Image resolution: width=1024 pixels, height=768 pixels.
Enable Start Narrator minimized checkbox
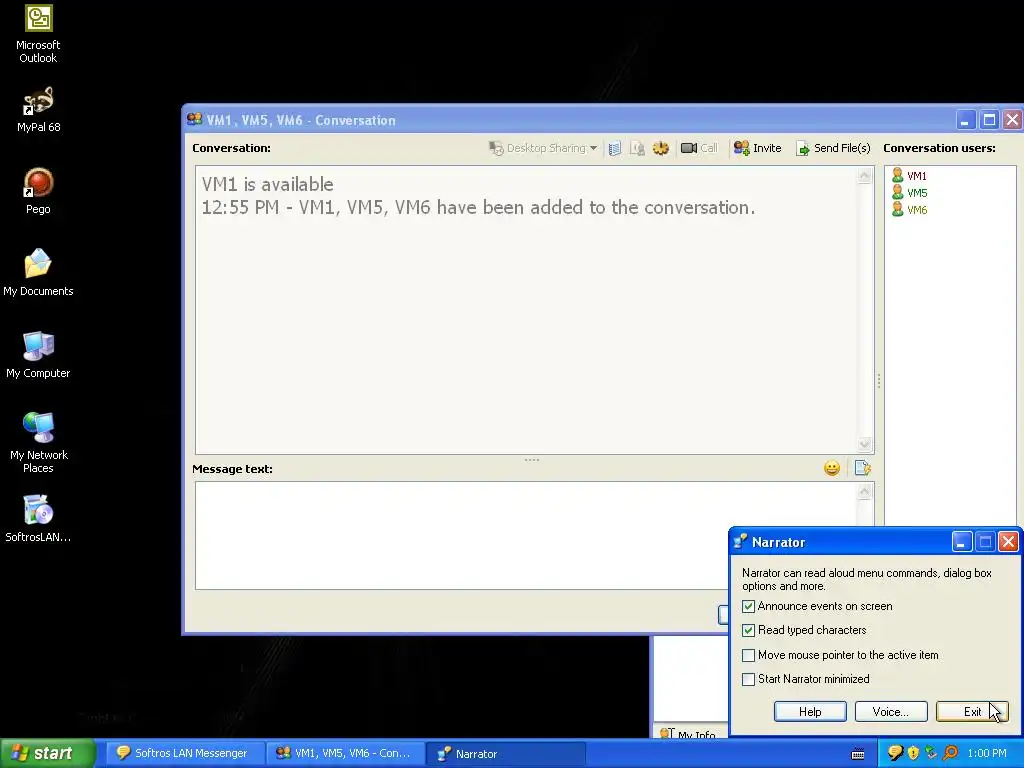click(748, 679)
